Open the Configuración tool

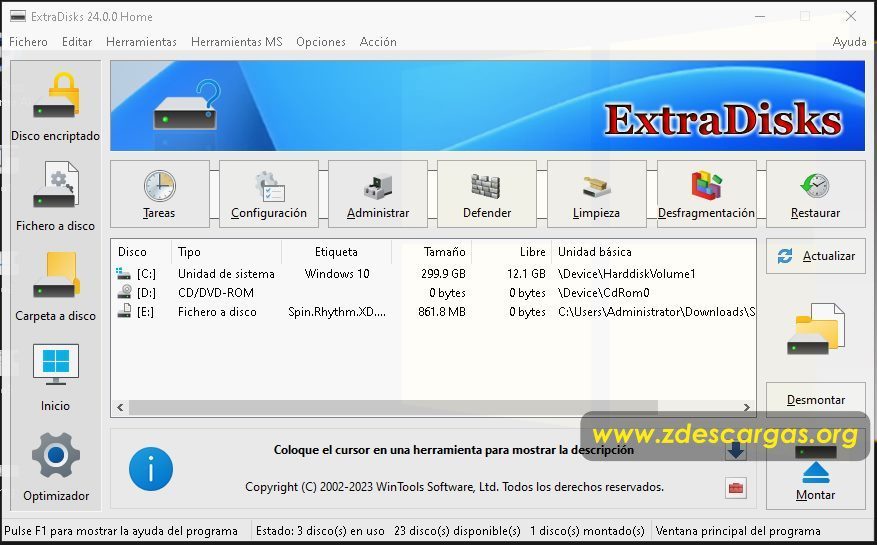pyautogui.click(x=268, y=194)
